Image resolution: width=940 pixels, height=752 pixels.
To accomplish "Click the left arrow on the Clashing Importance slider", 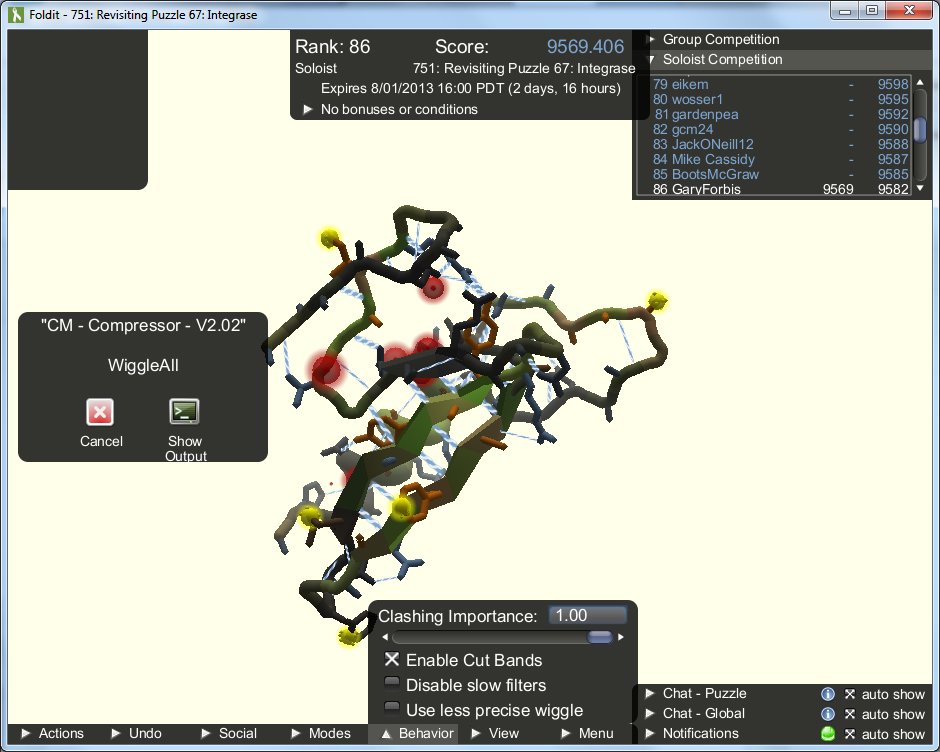I will pos(385,636).
